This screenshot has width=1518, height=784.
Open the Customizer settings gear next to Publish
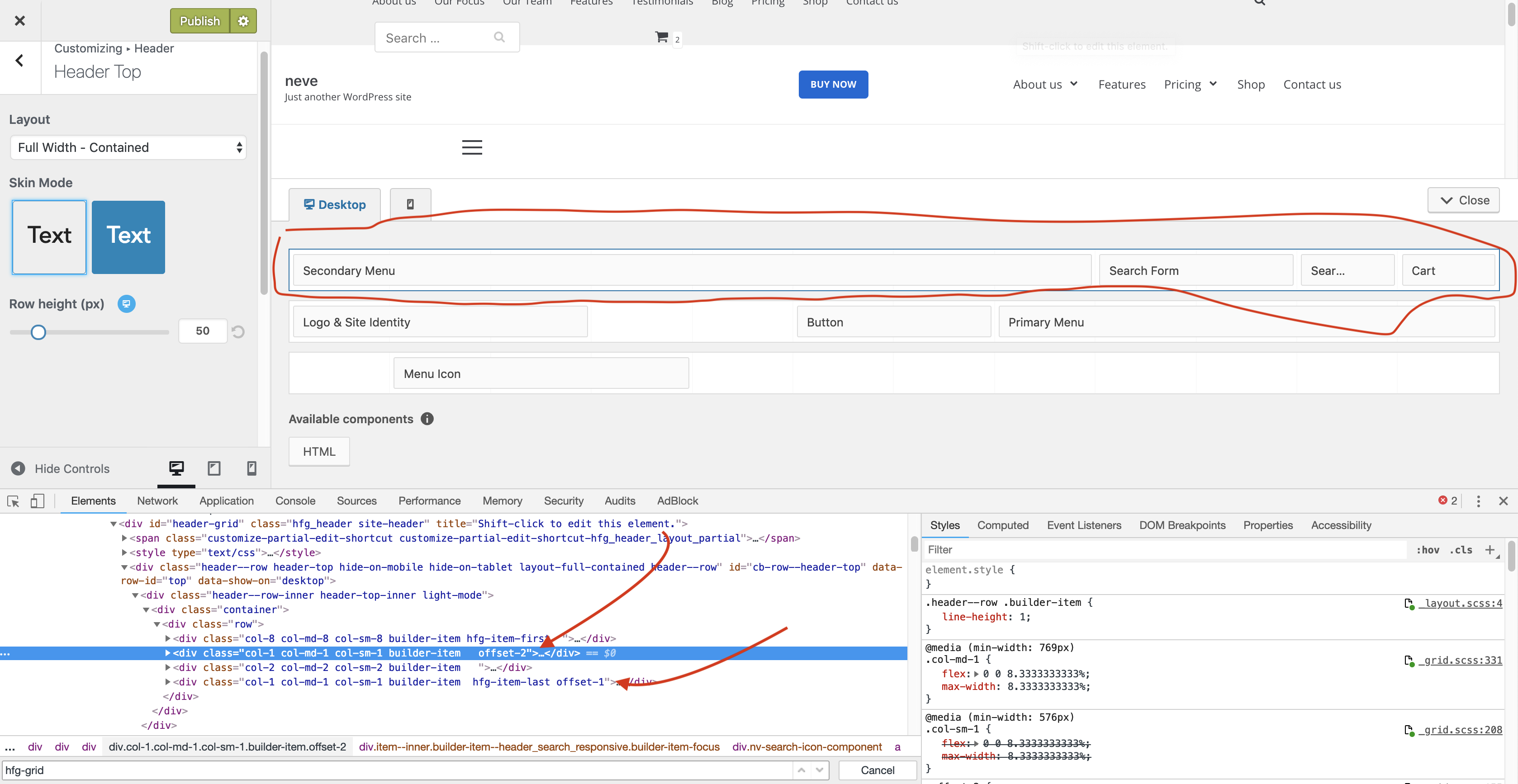[x=243, y=21]
